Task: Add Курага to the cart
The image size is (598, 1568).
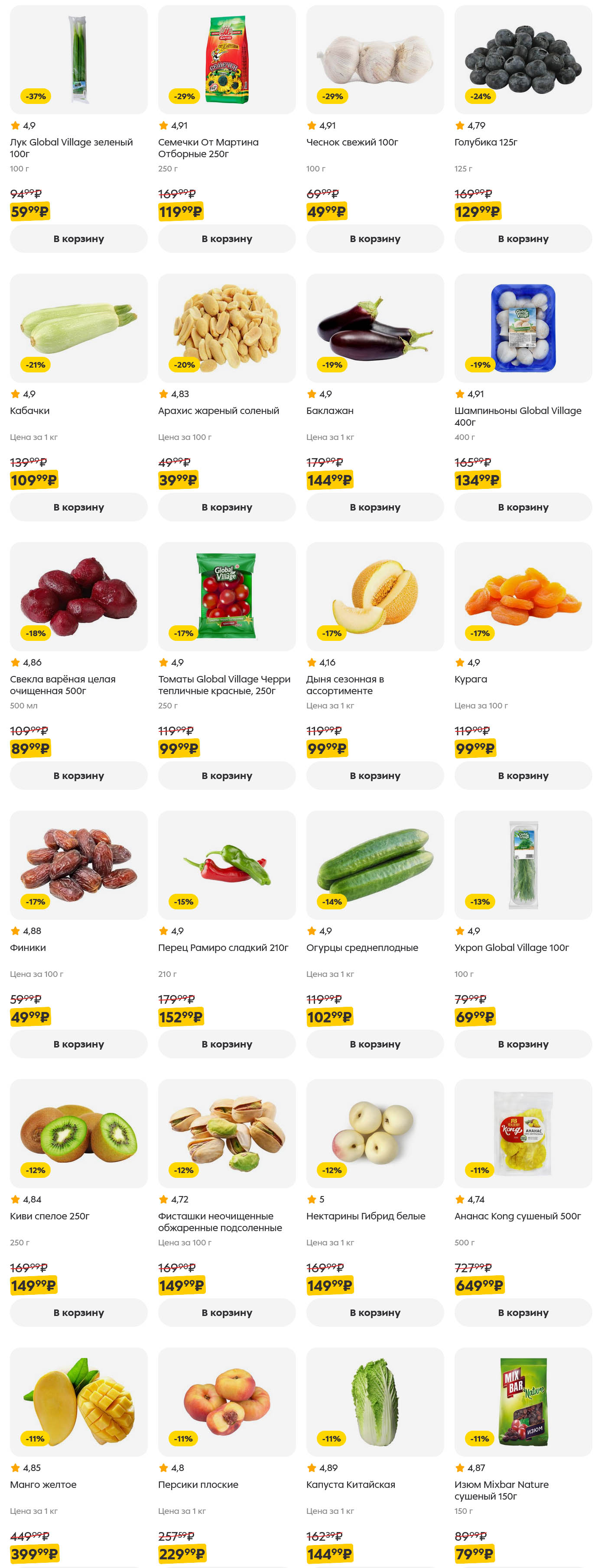Action: [523, 776]
